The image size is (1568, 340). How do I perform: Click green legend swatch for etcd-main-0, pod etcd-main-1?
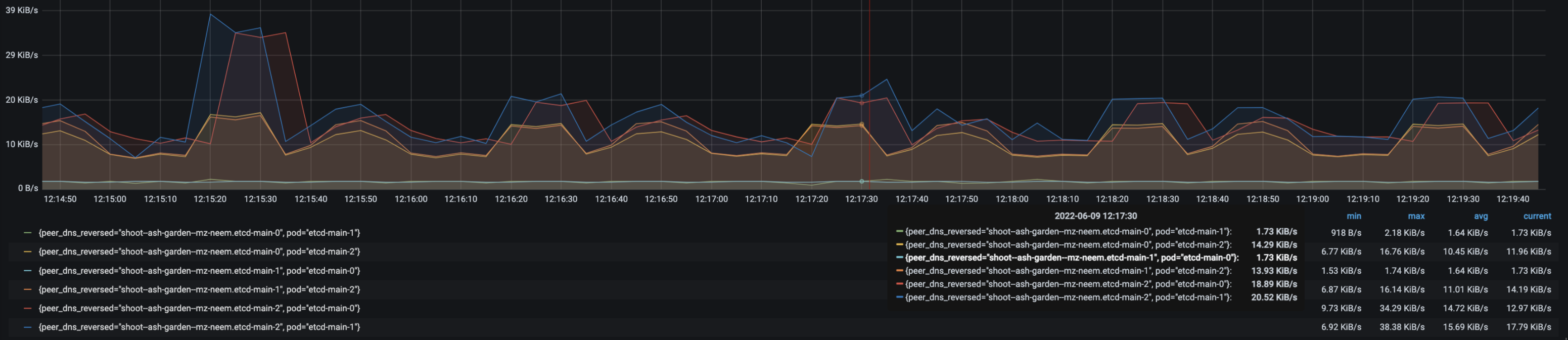pyautogui.click(x=27, y=233)
